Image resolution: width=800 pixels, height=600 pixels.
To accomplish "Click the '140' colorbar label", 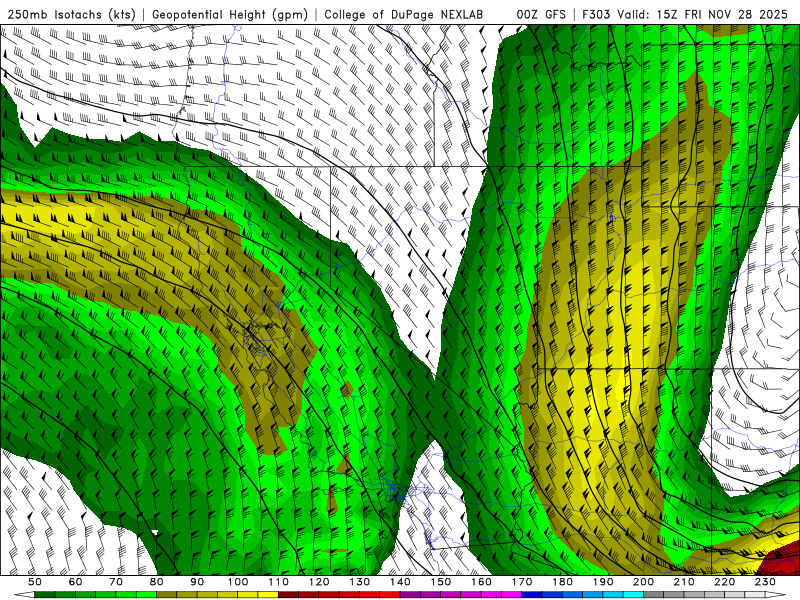I will (400, 582).
